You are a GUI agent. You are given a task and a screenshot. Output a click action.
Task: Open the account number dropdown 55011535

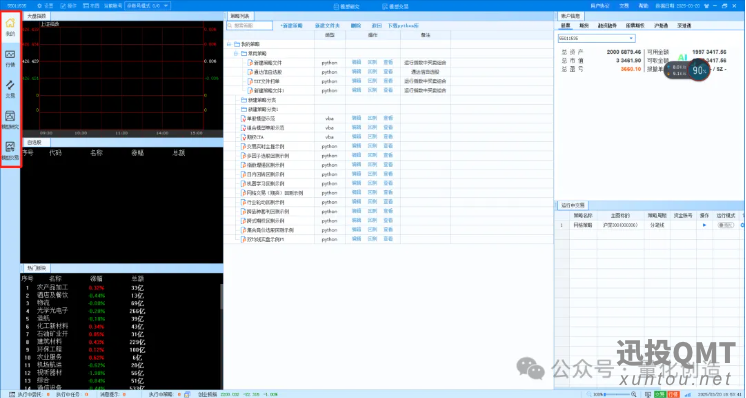click(597, 38)
